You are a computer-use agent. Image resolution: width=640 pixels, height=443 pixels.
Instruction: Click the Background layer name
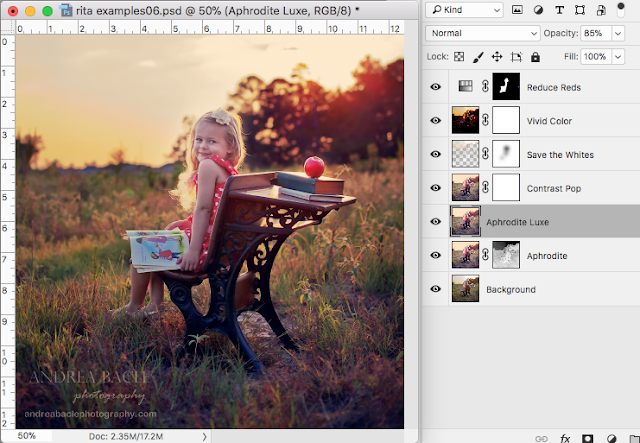coord(511,289)
